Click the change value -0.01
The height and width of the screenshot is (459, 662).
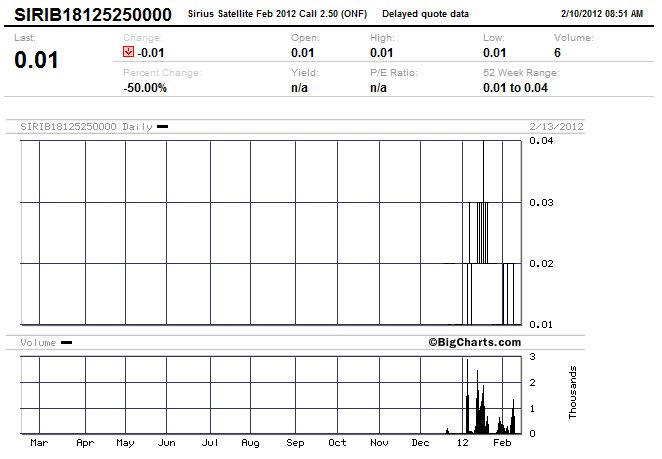[x=151, y=53]
